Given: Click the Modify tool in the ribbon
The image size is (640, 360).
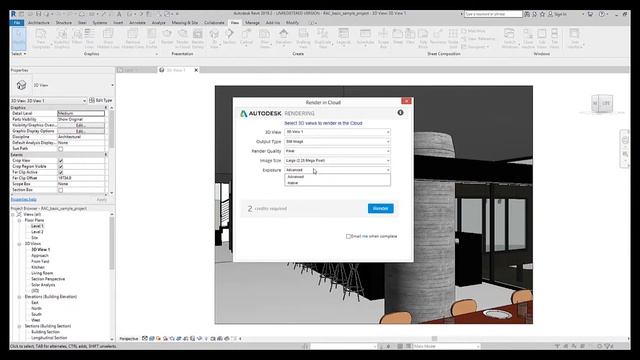Looking at the screenshot, I should tap(18, 38).
